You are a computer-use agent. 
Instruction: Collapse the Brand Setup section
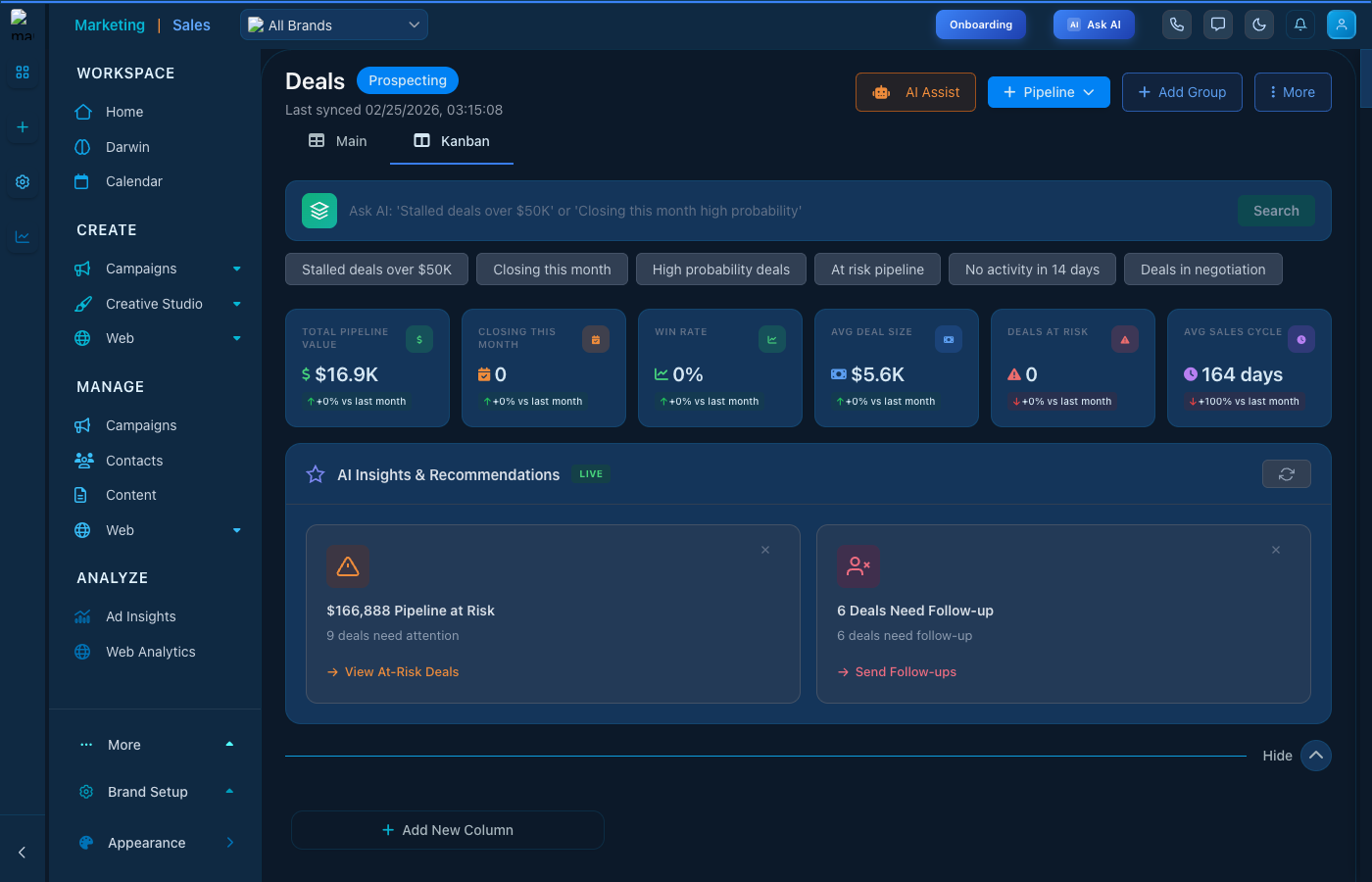[229, 792]
